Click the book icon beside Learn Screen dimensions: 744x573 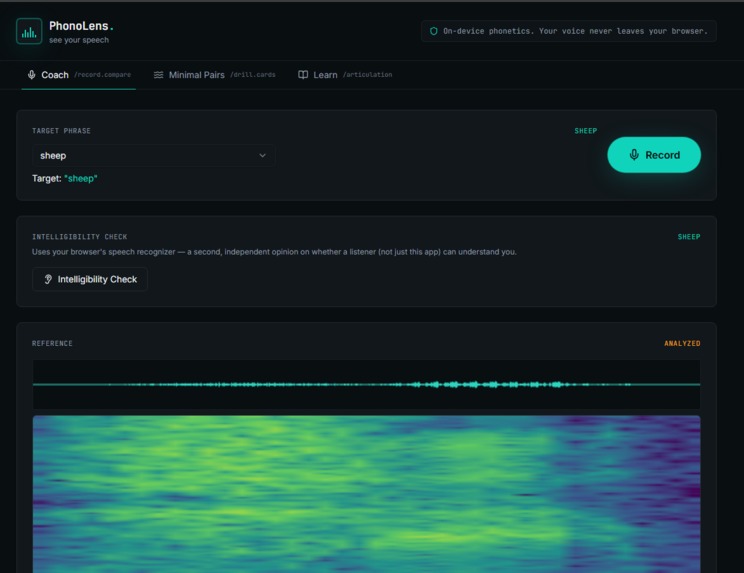click(x=303, y=75)
